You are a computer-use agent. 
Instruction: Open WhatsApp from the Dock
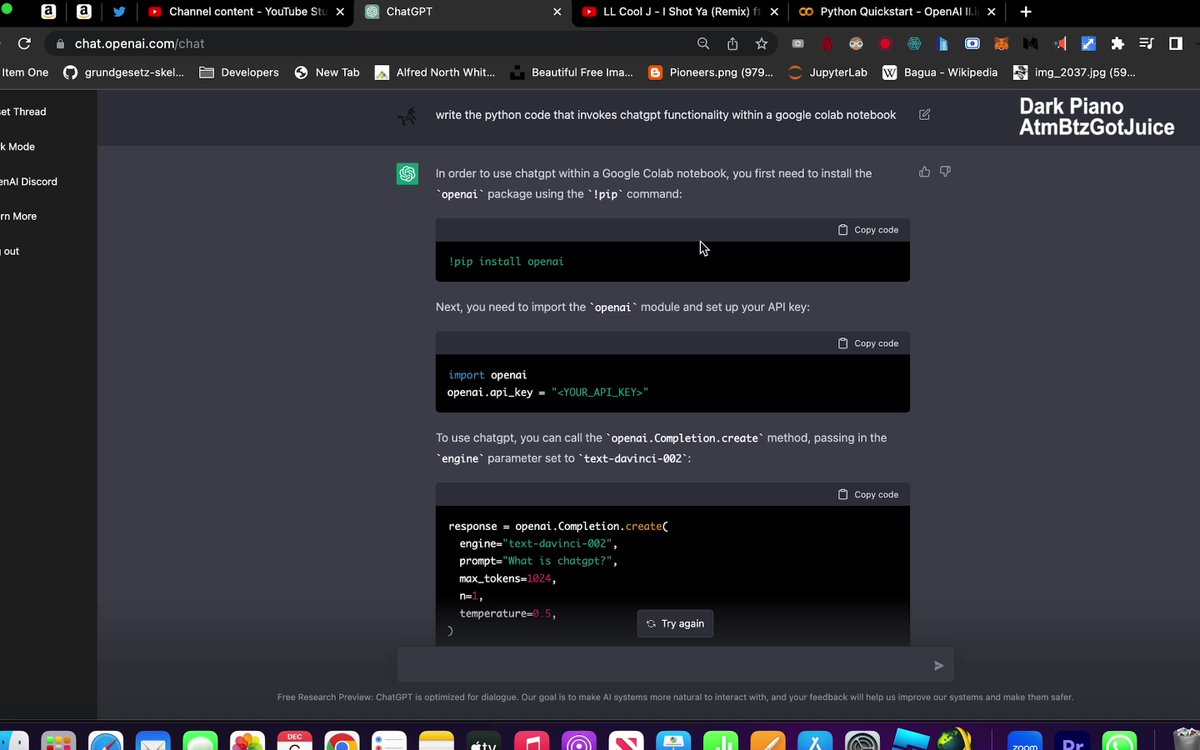click(x=1121, y=742)
